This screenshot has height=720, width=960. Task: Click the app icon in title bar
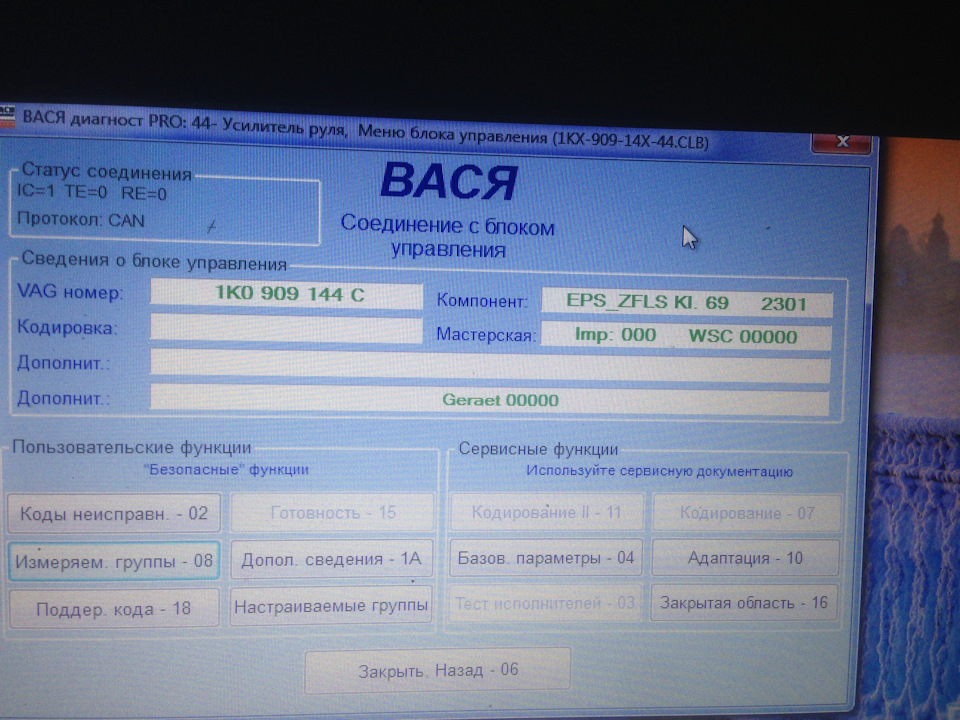click(7, 116)
